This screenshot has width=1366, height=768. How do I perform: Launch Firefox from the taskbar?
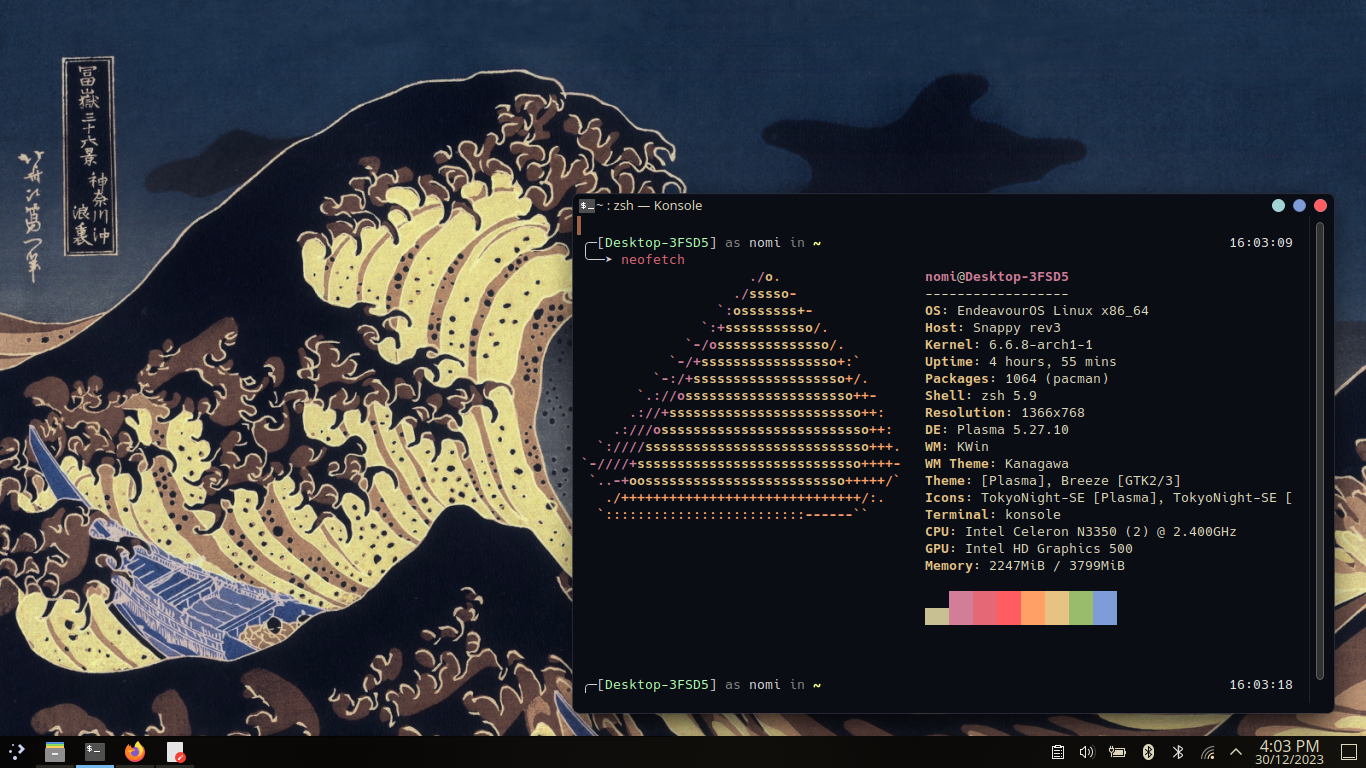click(135, 751)
